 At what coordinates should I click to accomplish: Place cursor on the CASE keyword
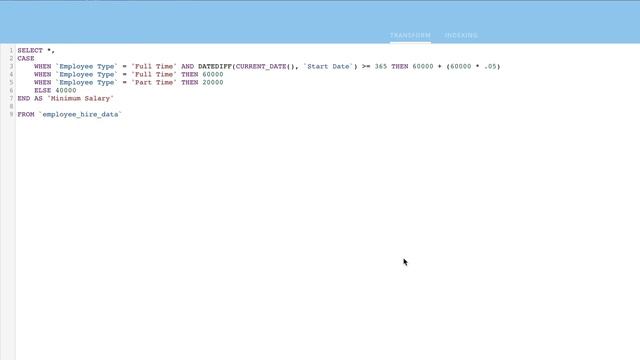[x=26, y=58]
